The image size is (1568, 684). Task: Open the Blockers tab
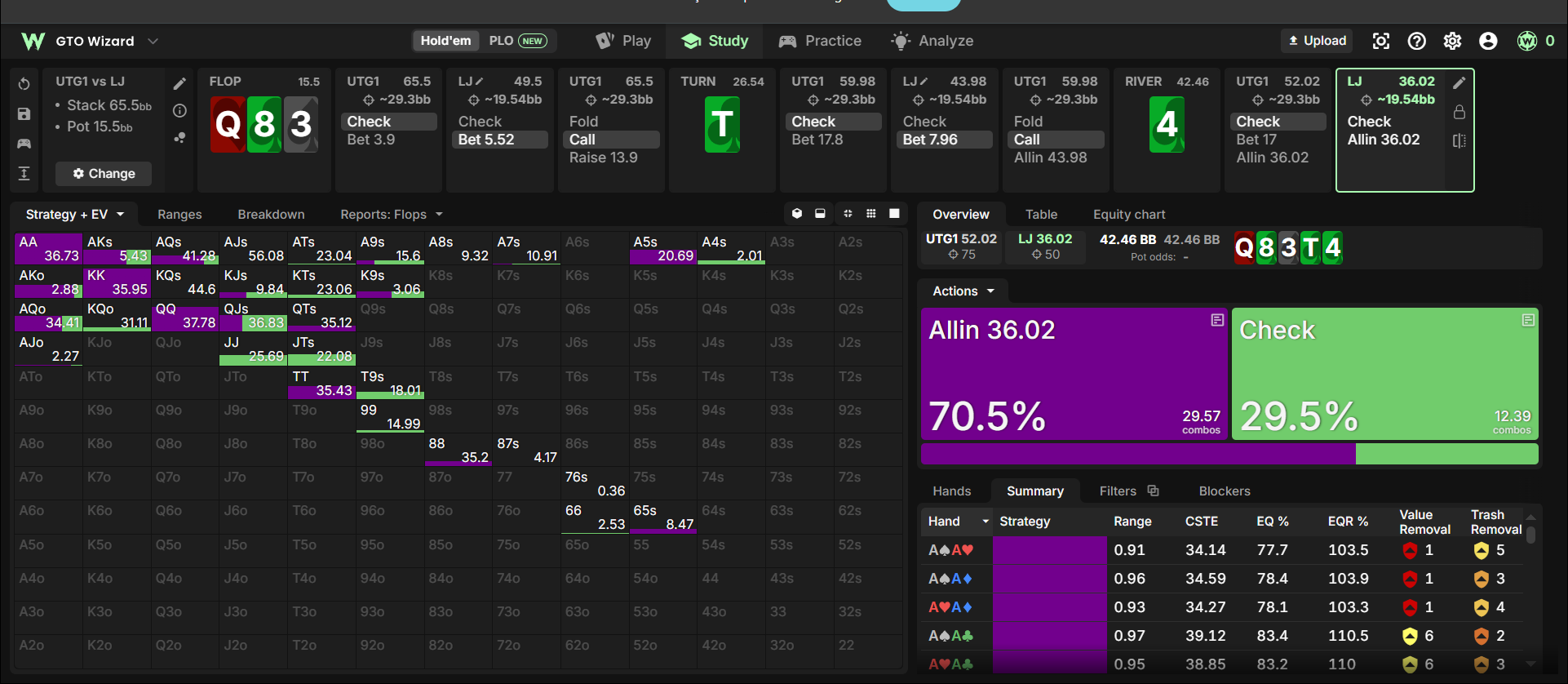tap(1224, 491)
